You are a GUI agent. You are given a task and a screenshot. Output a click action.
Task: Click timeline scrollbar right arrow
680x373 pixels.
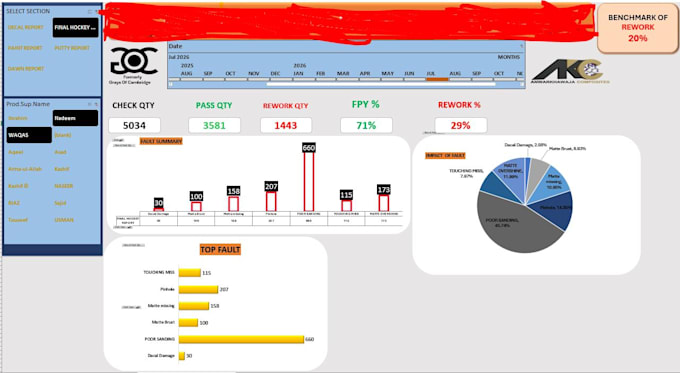tap(522, 84)
